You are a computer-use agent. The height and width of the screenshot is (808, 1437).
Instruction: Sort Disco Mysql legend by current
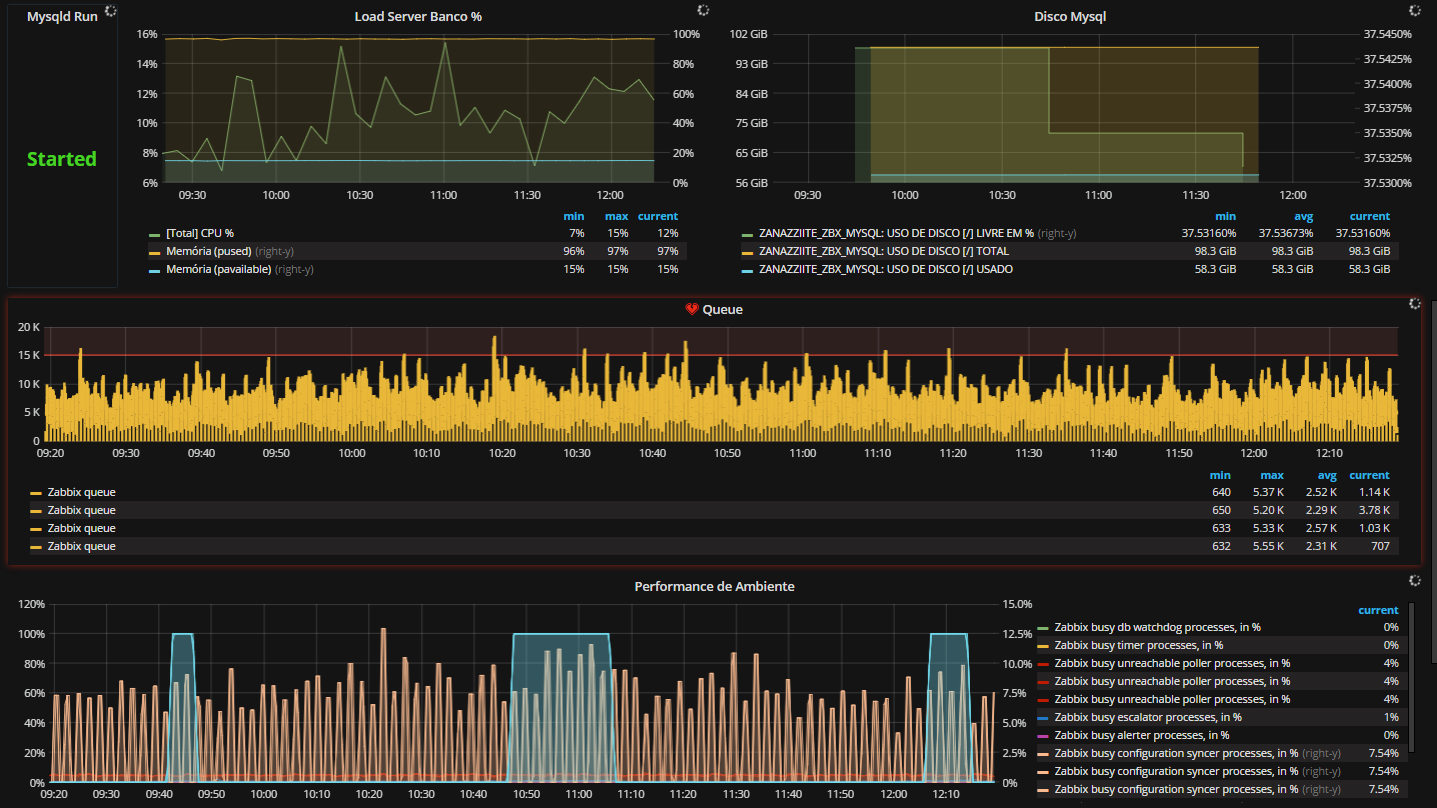[1370, 216]
